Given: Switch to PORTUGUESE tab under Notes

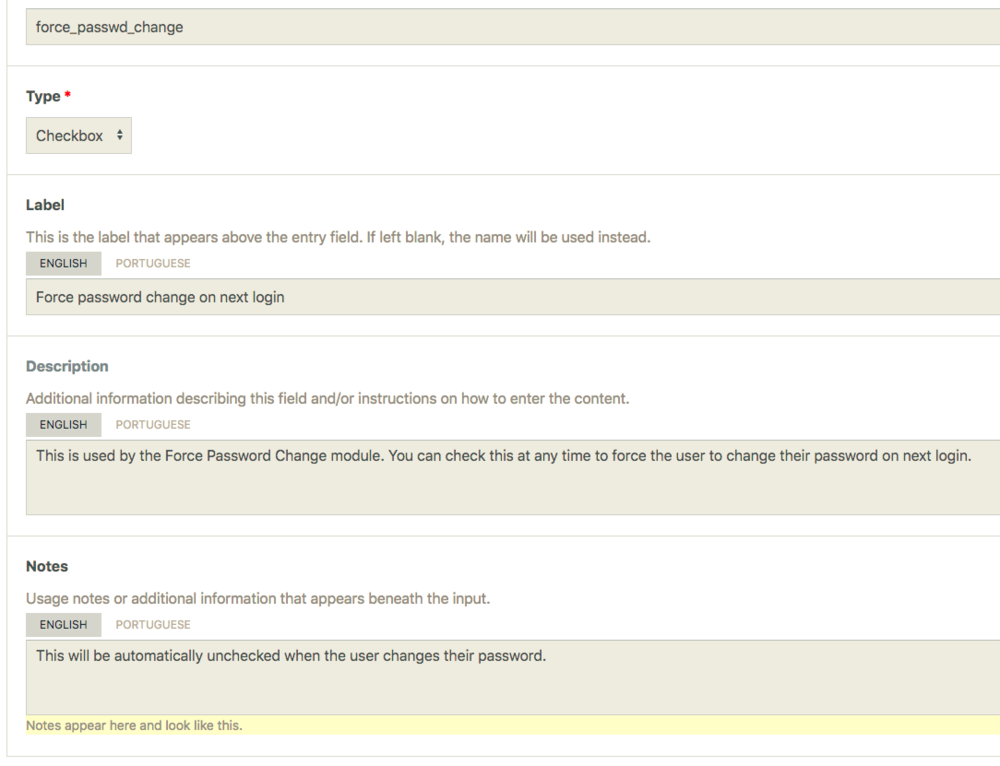Looking at the screenshot, I should 153,625.
